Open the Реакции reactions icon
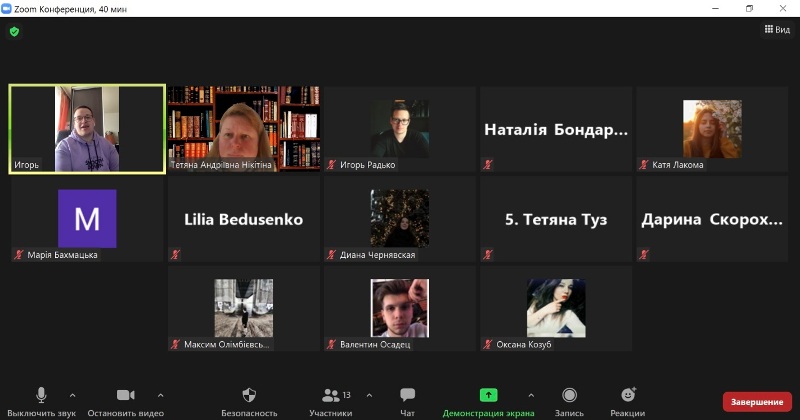This screenshot has width=800, height=420. tap(628, 394)
